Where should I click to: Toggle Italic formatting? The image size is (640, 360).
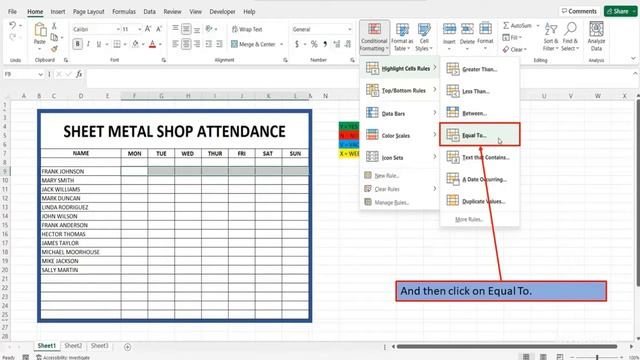click(88, 44)
